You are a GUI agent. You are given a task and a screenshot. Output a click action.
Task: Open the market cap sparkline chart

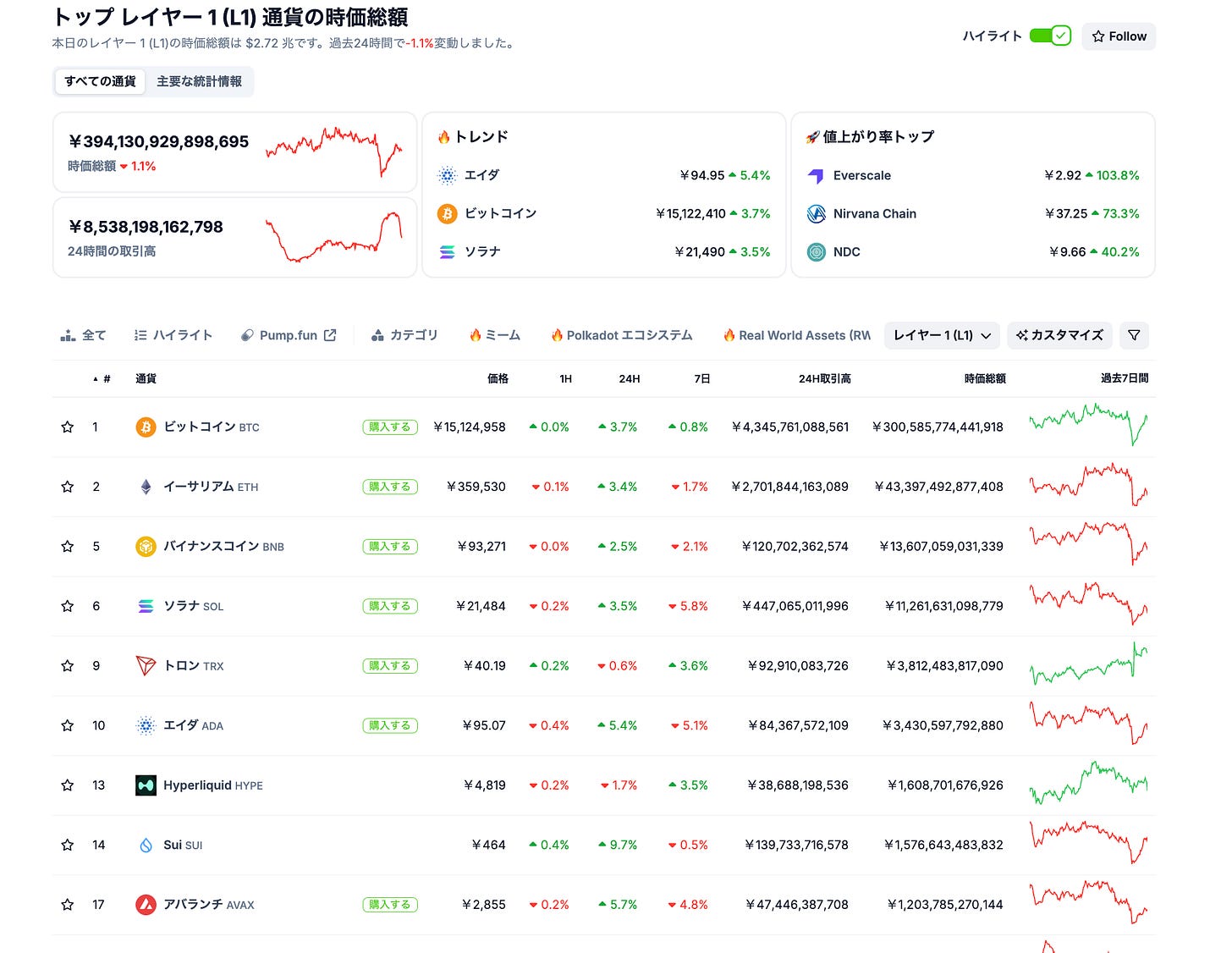click(334, 151)
